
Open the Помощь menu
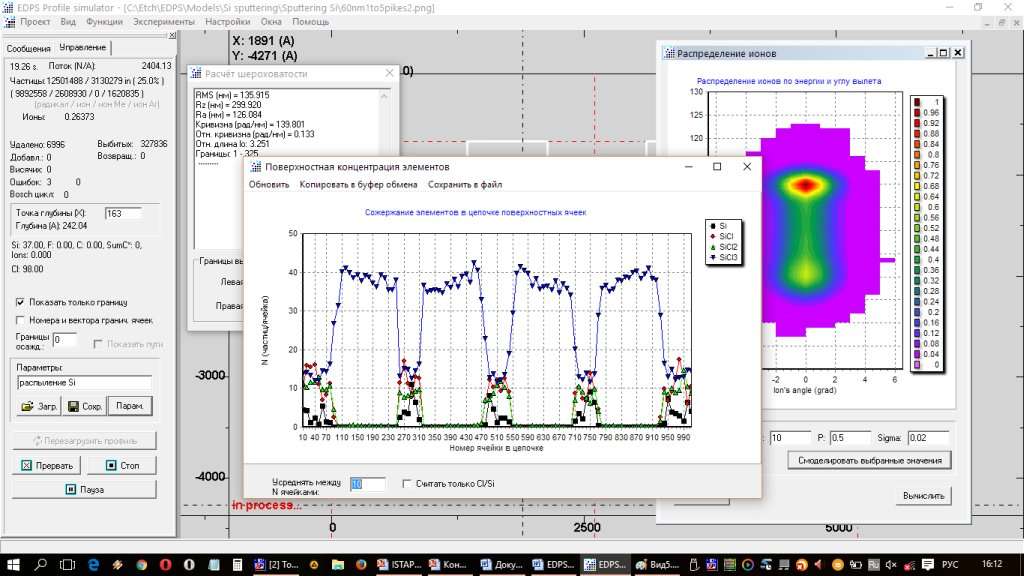coord(310,22)
